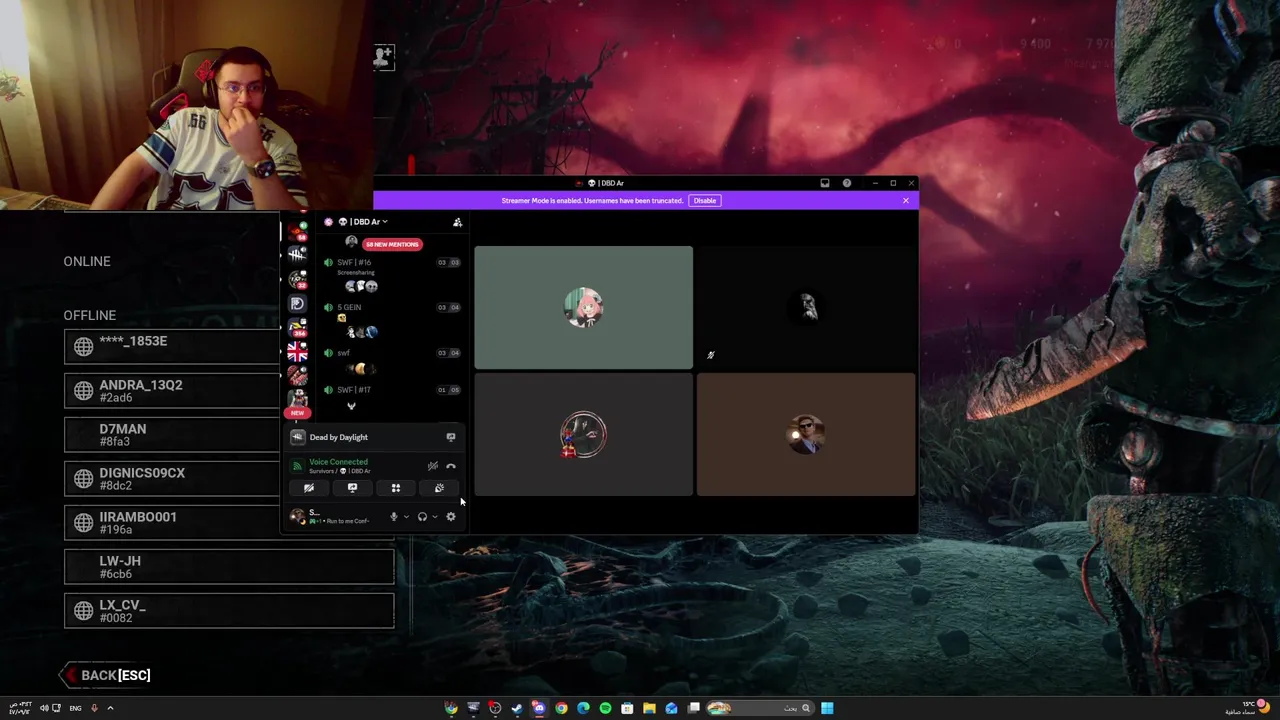Toggle noise suppression in voice panel
Screen dimensions: 1280x720
click(x=433, y=466)
